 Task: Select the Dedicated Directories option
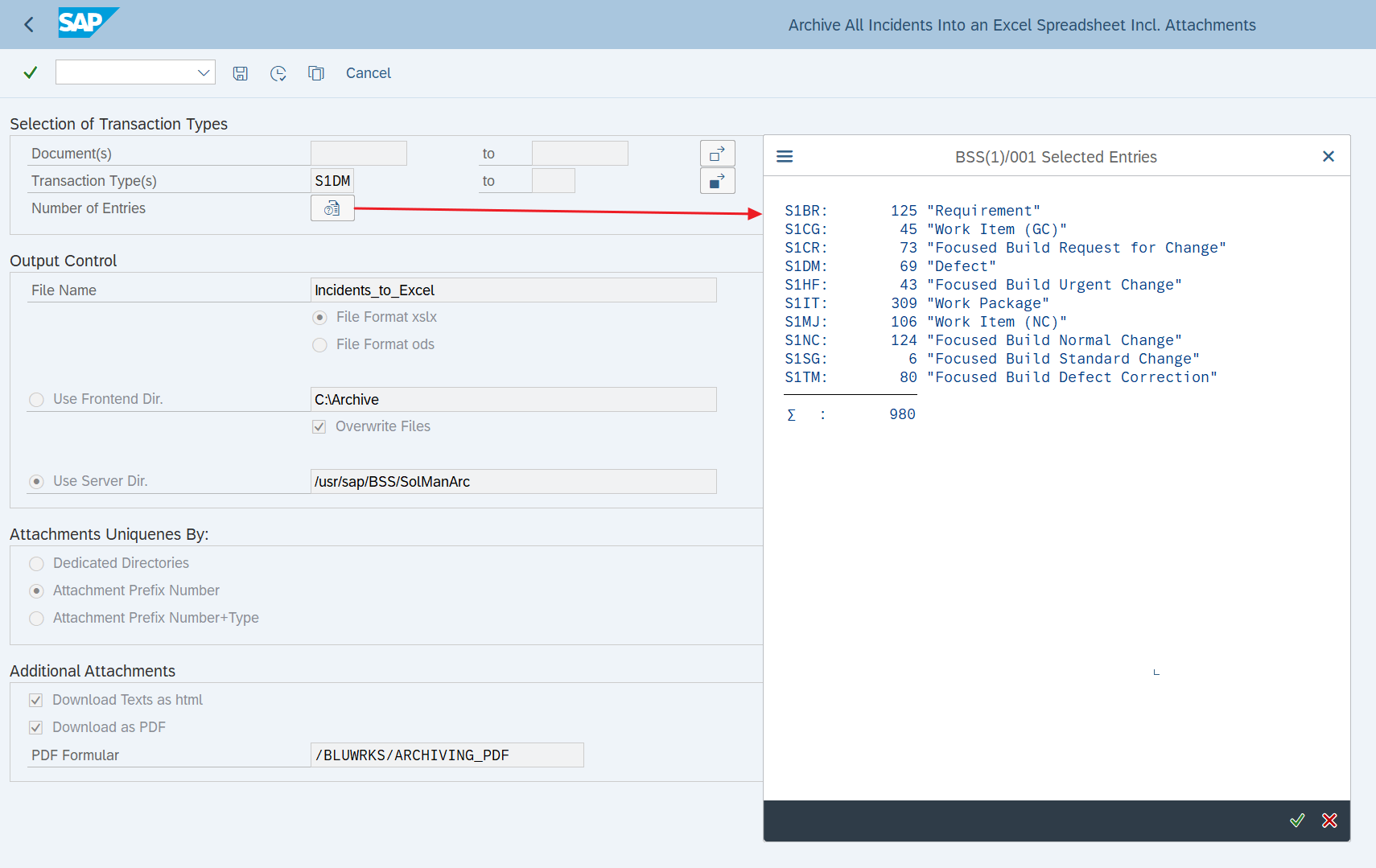click(37, 564)
